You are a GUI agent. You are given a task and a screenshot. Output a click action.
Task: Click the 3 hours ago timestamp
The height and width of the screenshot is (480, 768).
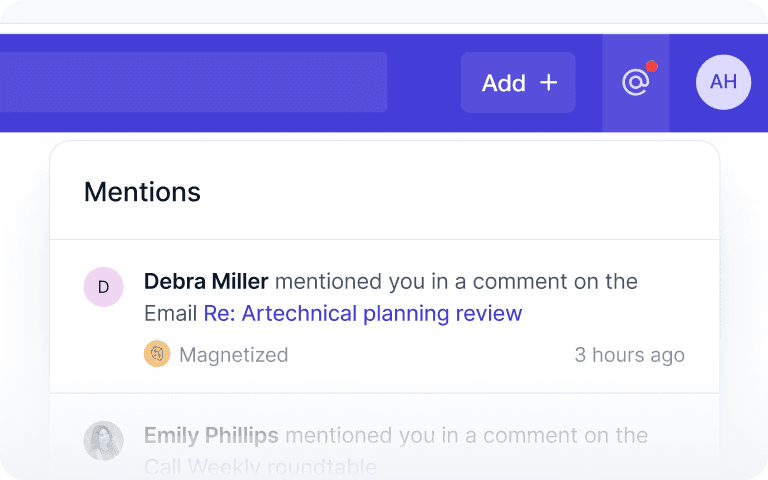pyautogui.click(x=629, y=355)
